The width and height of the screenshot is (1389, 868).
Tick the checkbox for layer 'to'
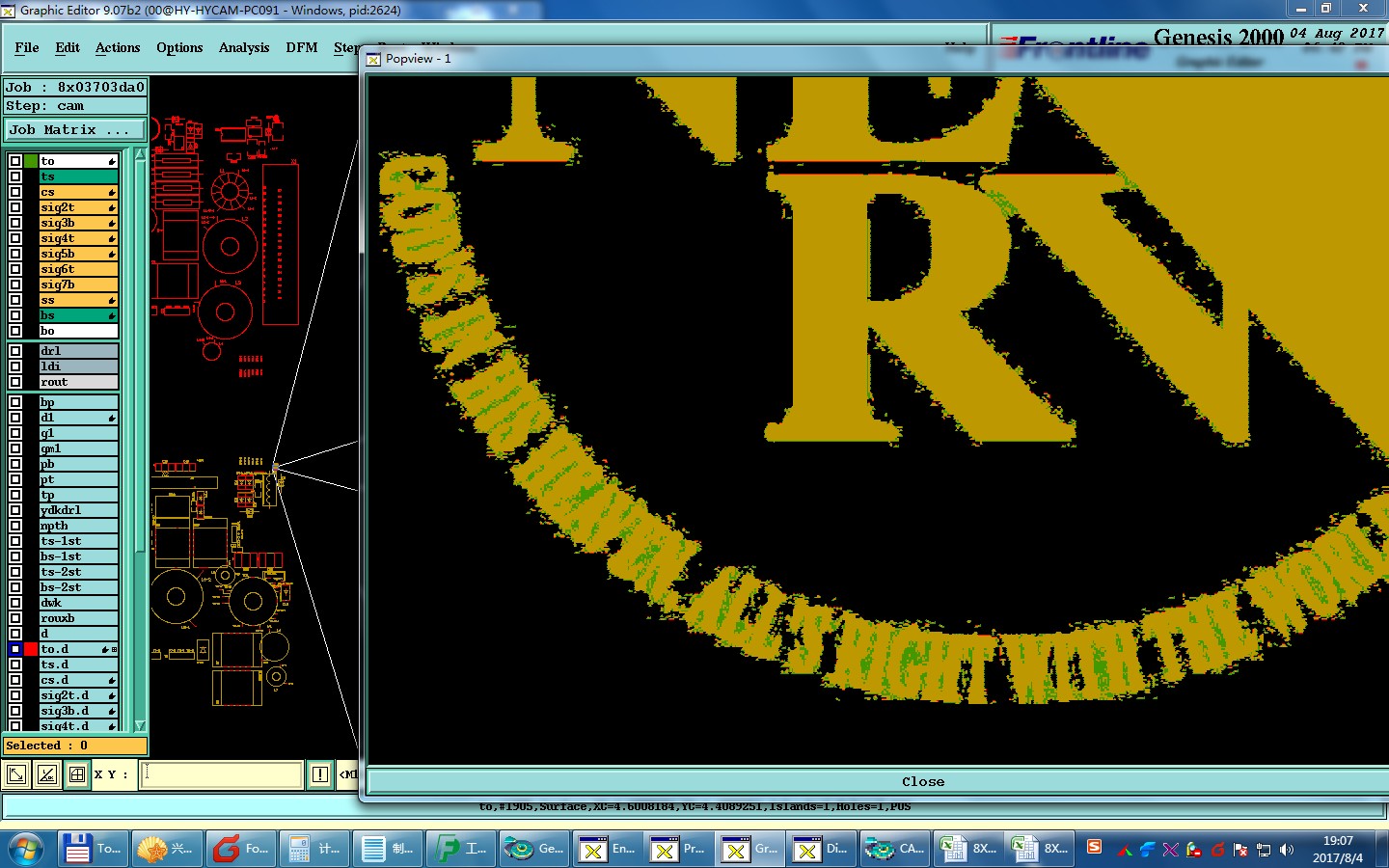click(x=15, y=161)
